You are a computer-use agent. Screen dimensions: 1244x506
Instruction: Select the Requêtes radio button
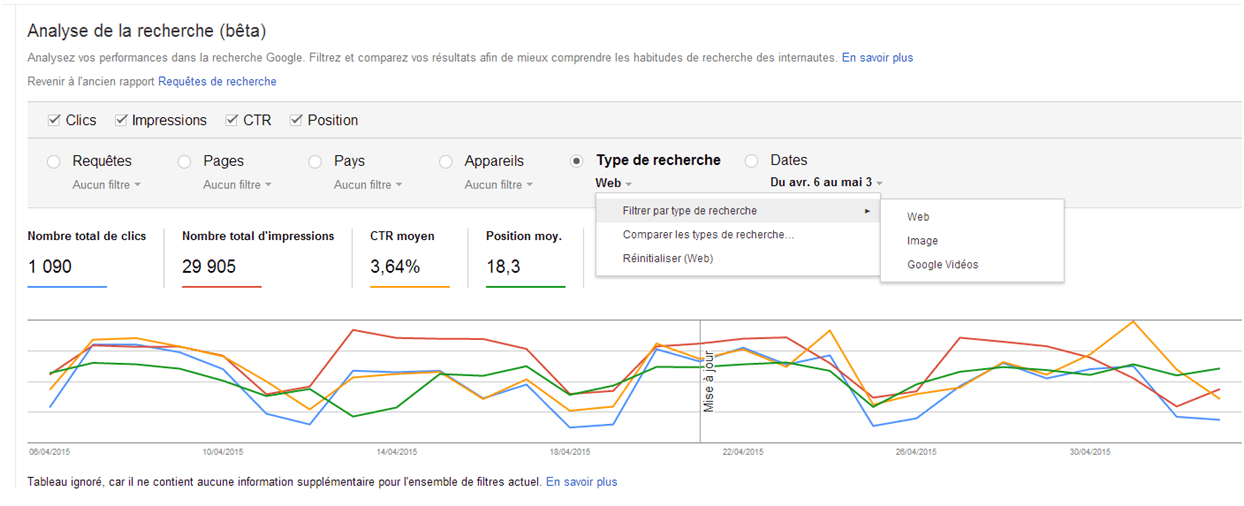point(54,161)
